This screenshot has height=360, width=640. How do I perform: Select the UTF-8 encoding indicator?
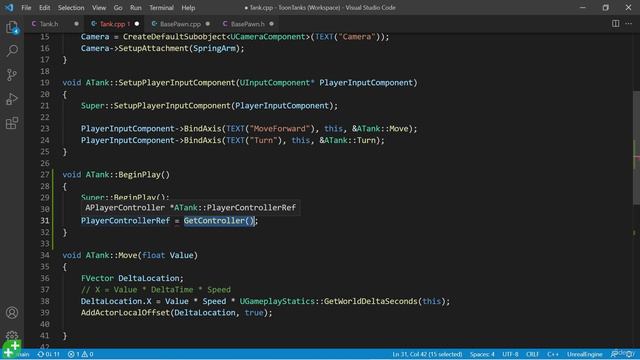(510, 354)
